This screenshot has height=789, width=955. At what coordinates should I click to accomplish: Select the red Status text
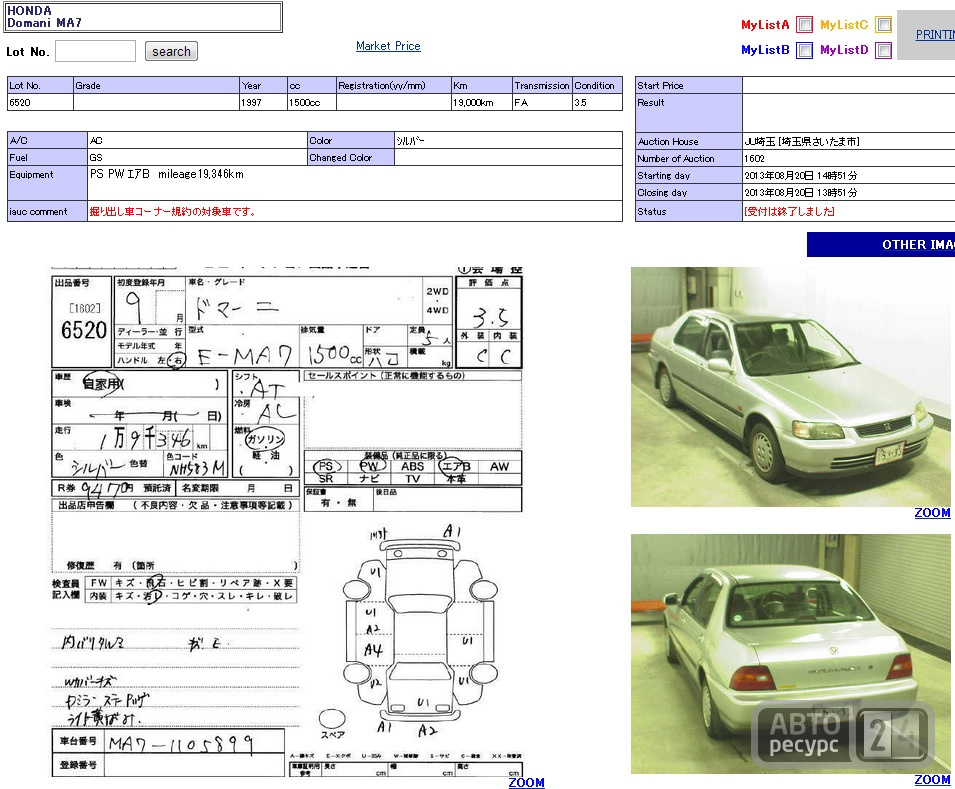(789, 211)
